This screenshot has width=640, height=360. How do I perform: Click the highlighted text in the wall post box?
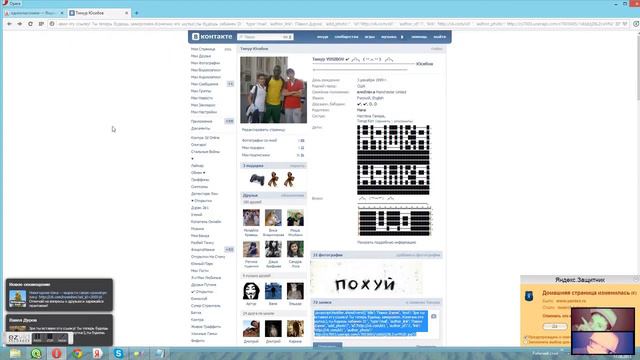(x=371, y=323)
